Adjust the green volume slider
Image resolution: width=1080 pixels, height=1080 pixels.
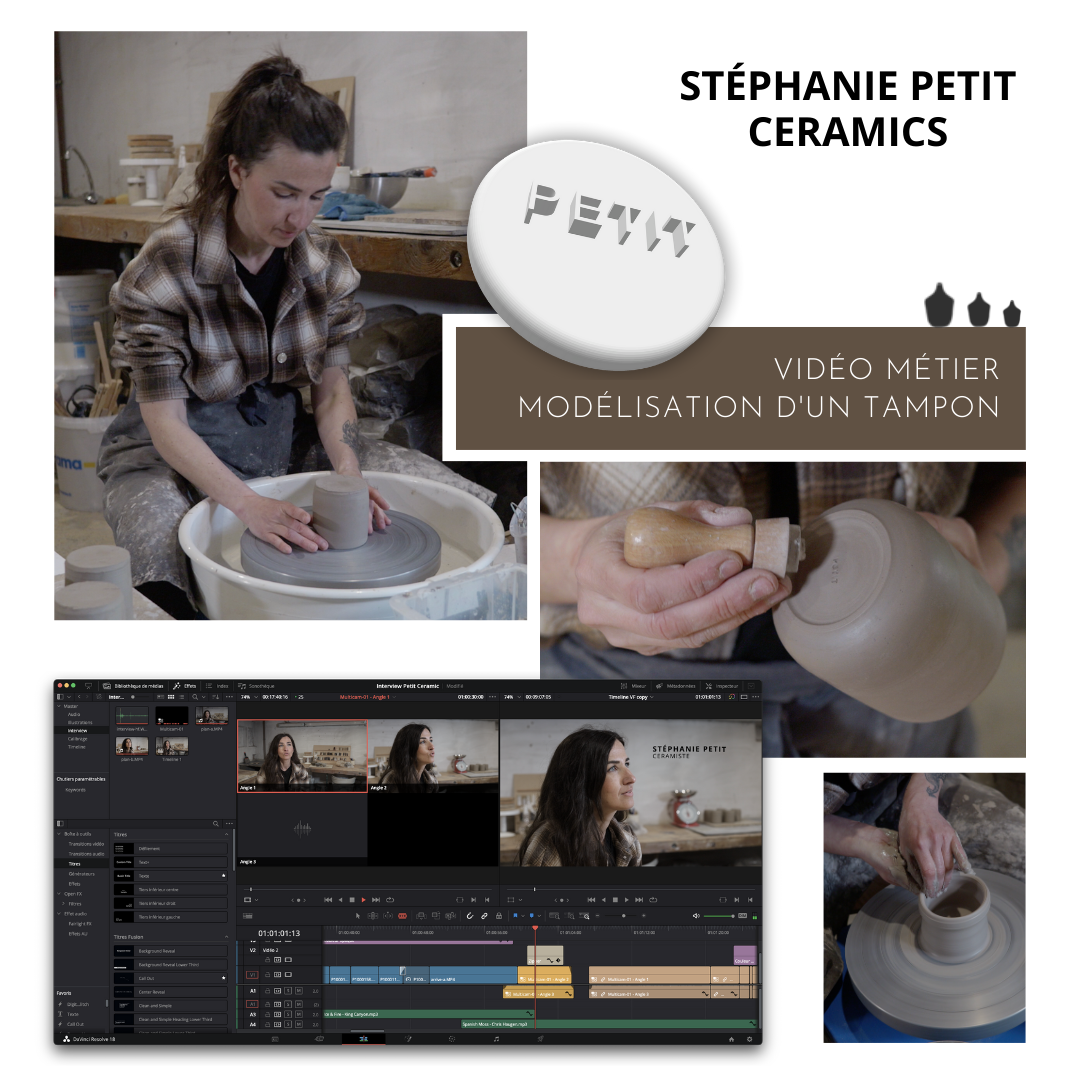click(719, 916)
